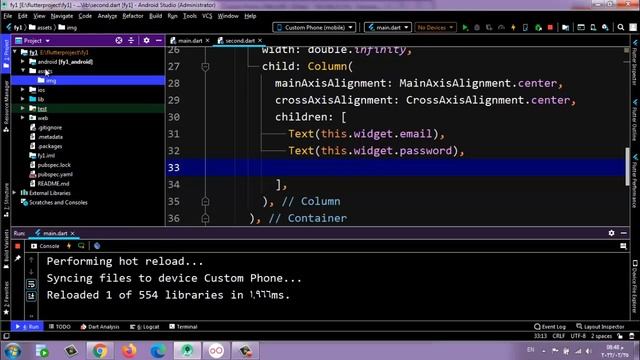Run the app with green play icon
The image size is (640, 360).
pos(465,27)
